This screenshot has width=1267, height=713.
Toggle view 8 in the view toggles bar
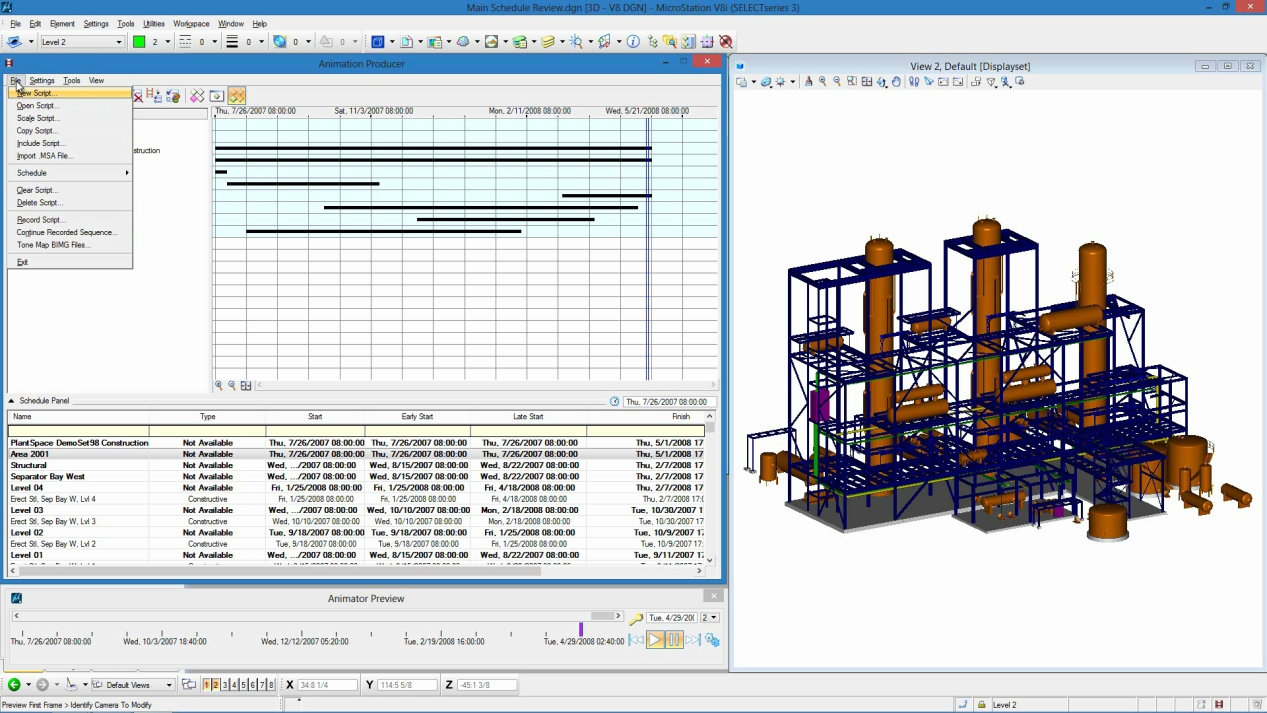click(271, 685)
